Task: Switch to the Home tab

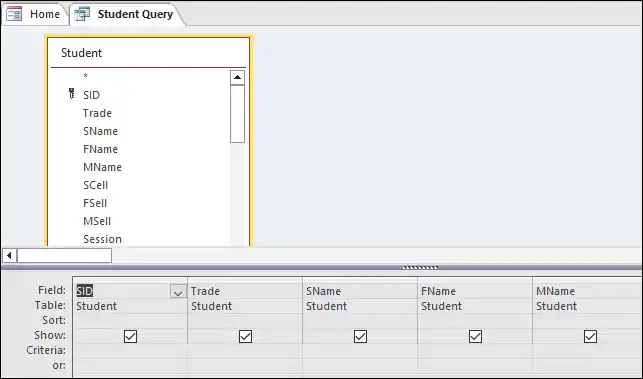Action: (x=34, y=14)
